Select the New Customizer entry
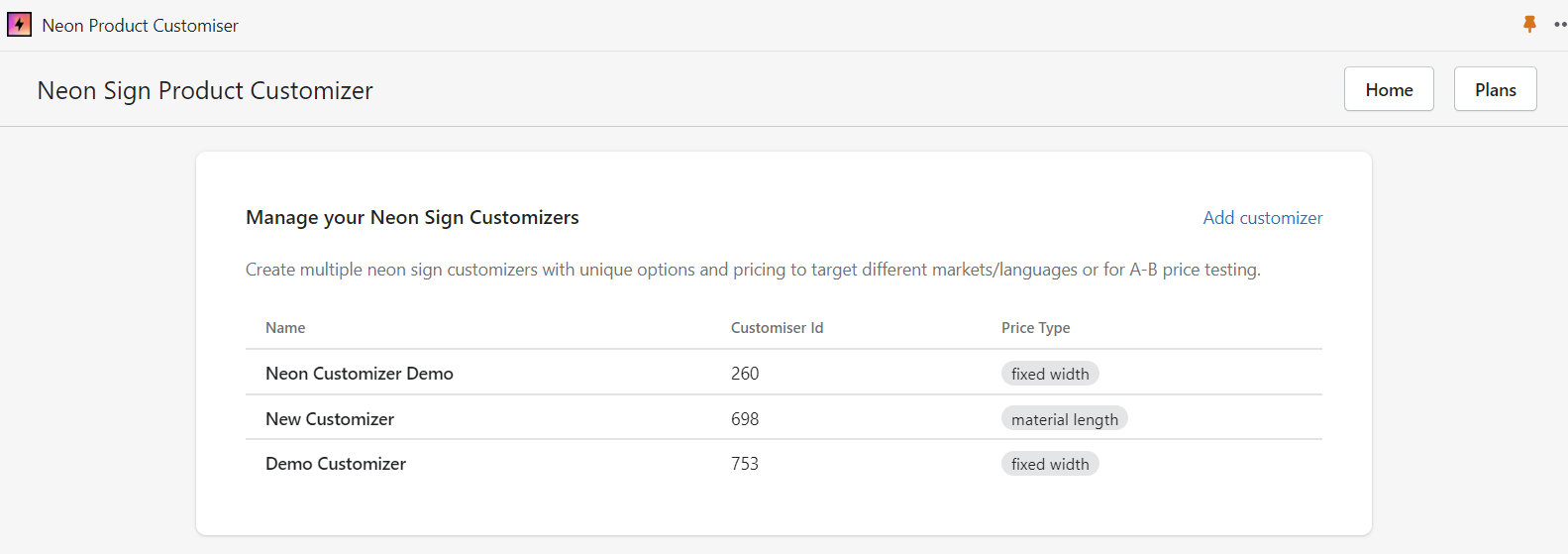Screen dimensions: 1568x554 point(329,419)
